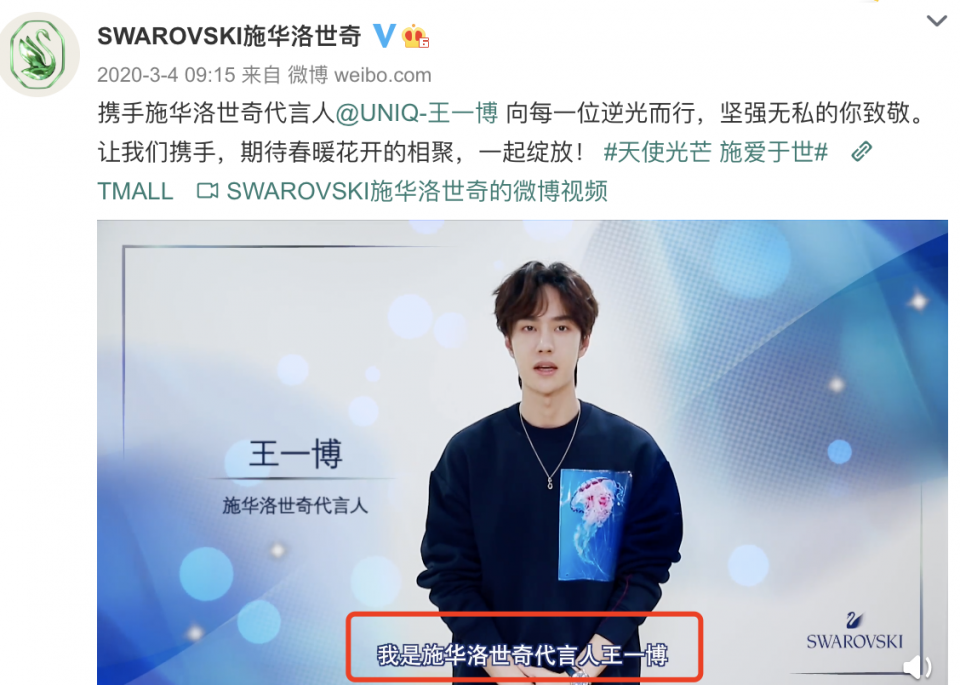
Task: Click the video camera icon
Action: pos(208,191)
